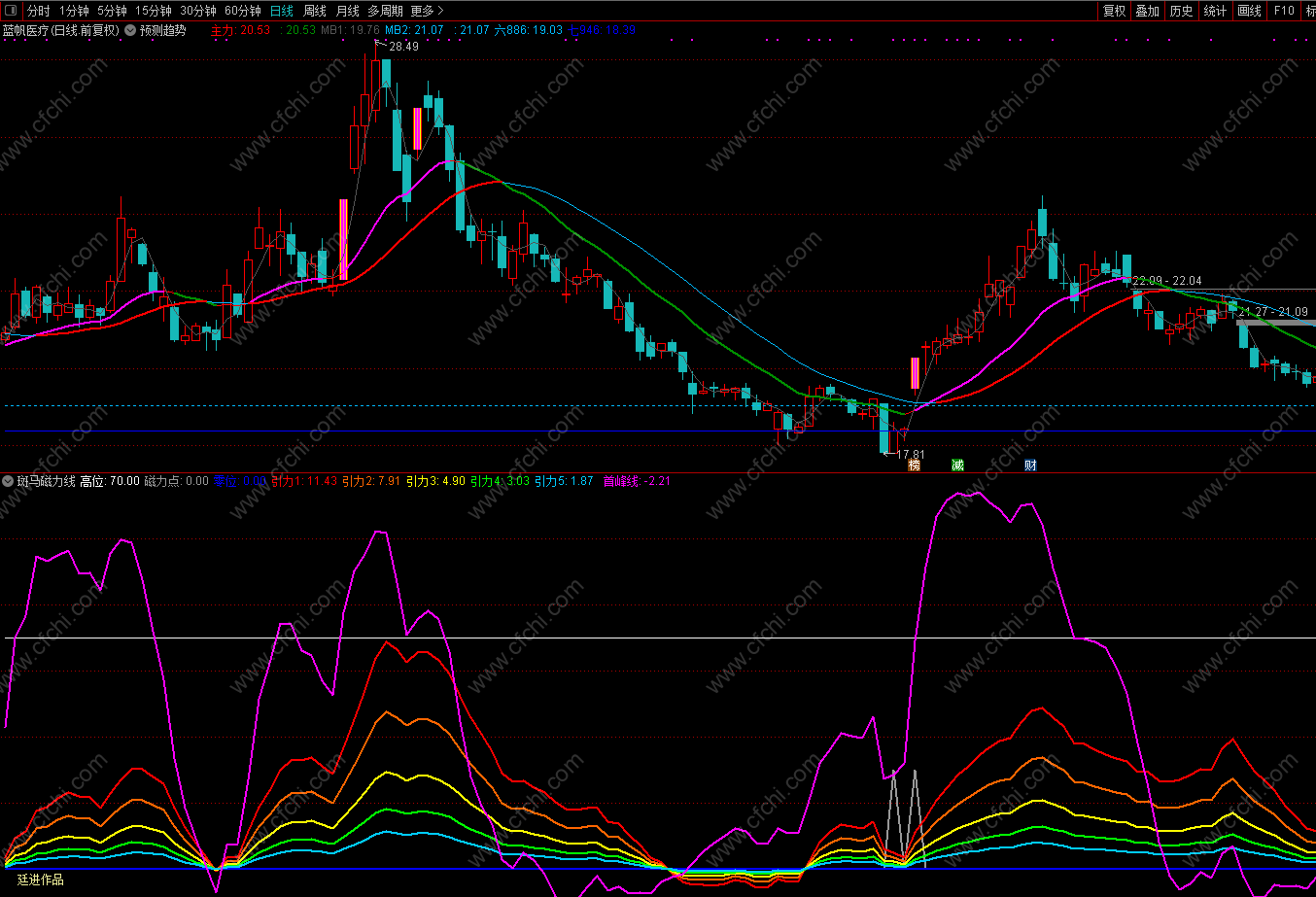Click the 高位: 70.00 label
This screenshot has height=897, width=1316.
110,480
